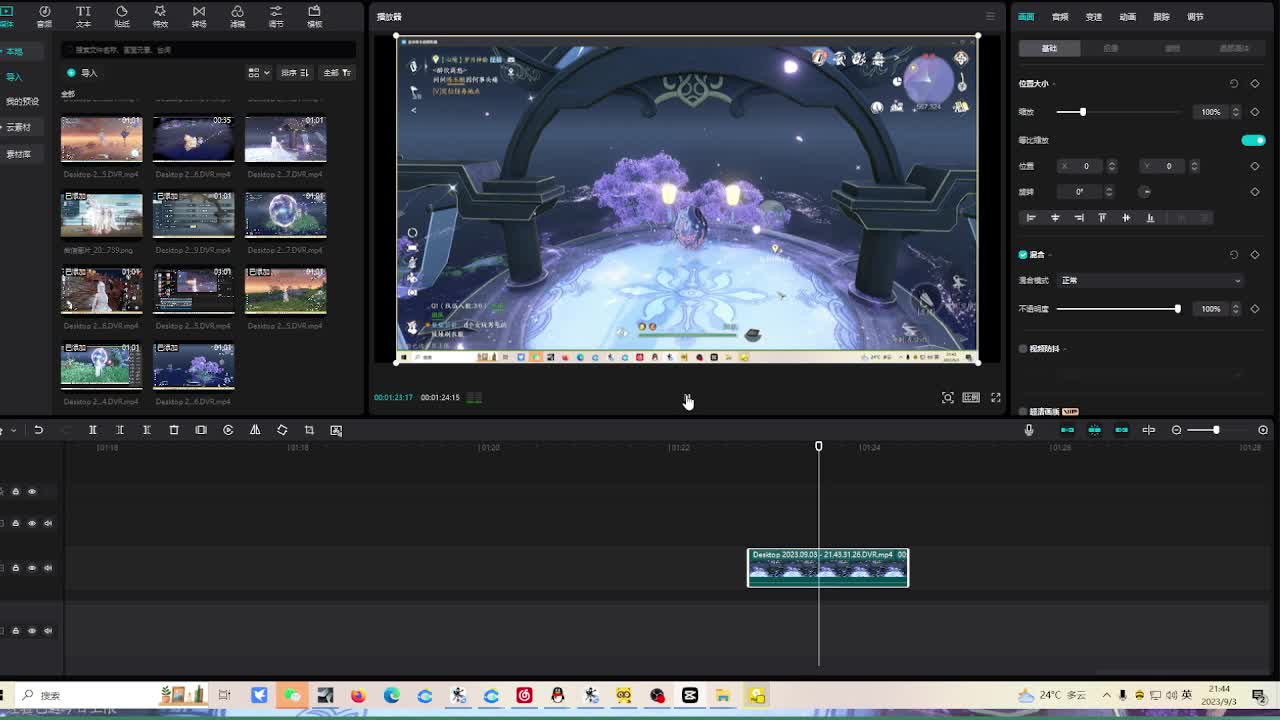Click the media search input field
Image resolution: width=1280 pixels, height=720 pixels.
[209, 50]
